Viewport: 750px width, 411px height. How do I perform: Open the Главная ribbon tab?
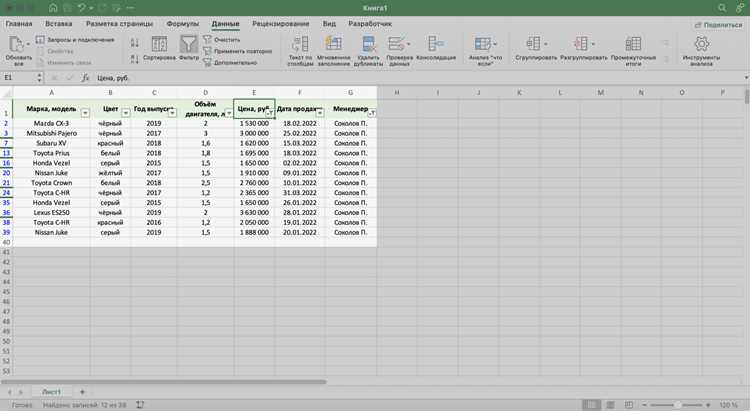point(19,23)
